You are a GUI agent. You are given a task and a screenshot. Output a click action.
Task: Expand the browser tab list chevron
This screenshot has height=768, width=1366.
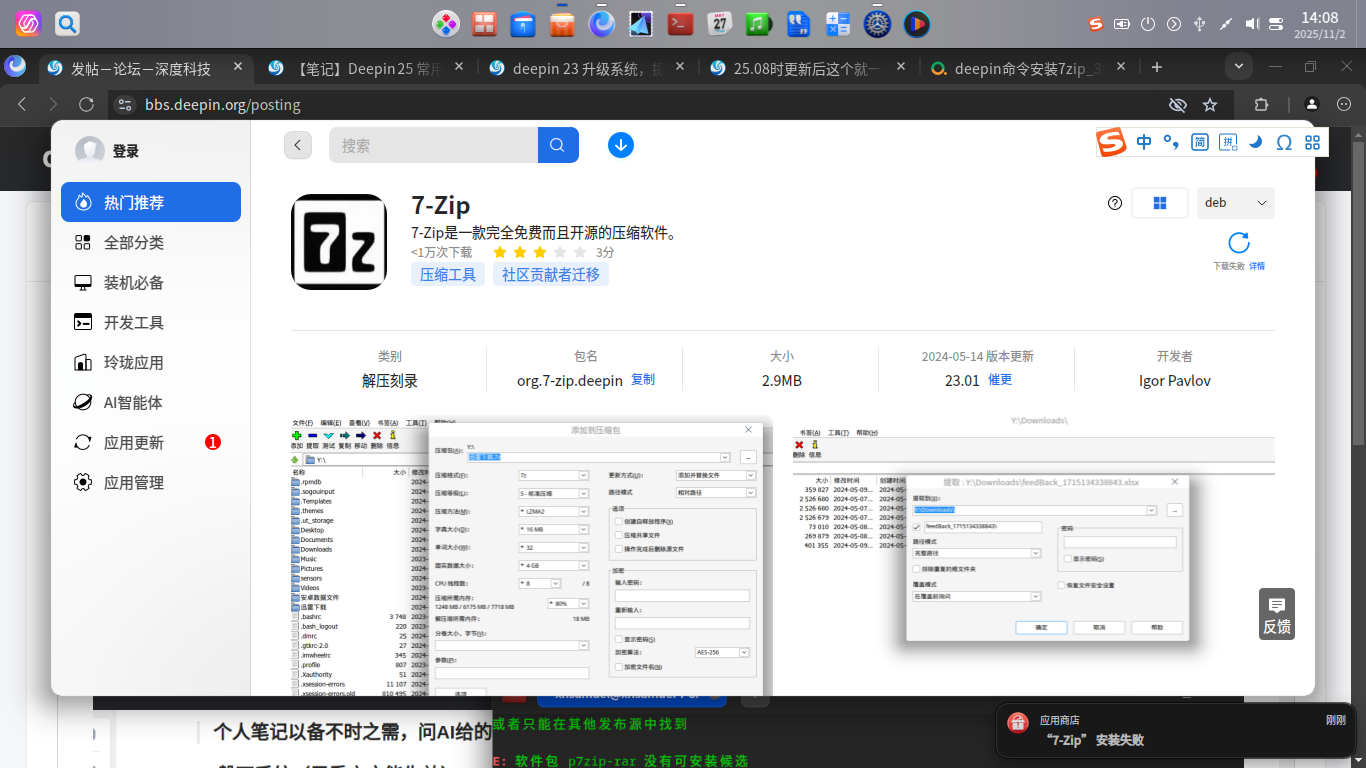pos(1240,67)
